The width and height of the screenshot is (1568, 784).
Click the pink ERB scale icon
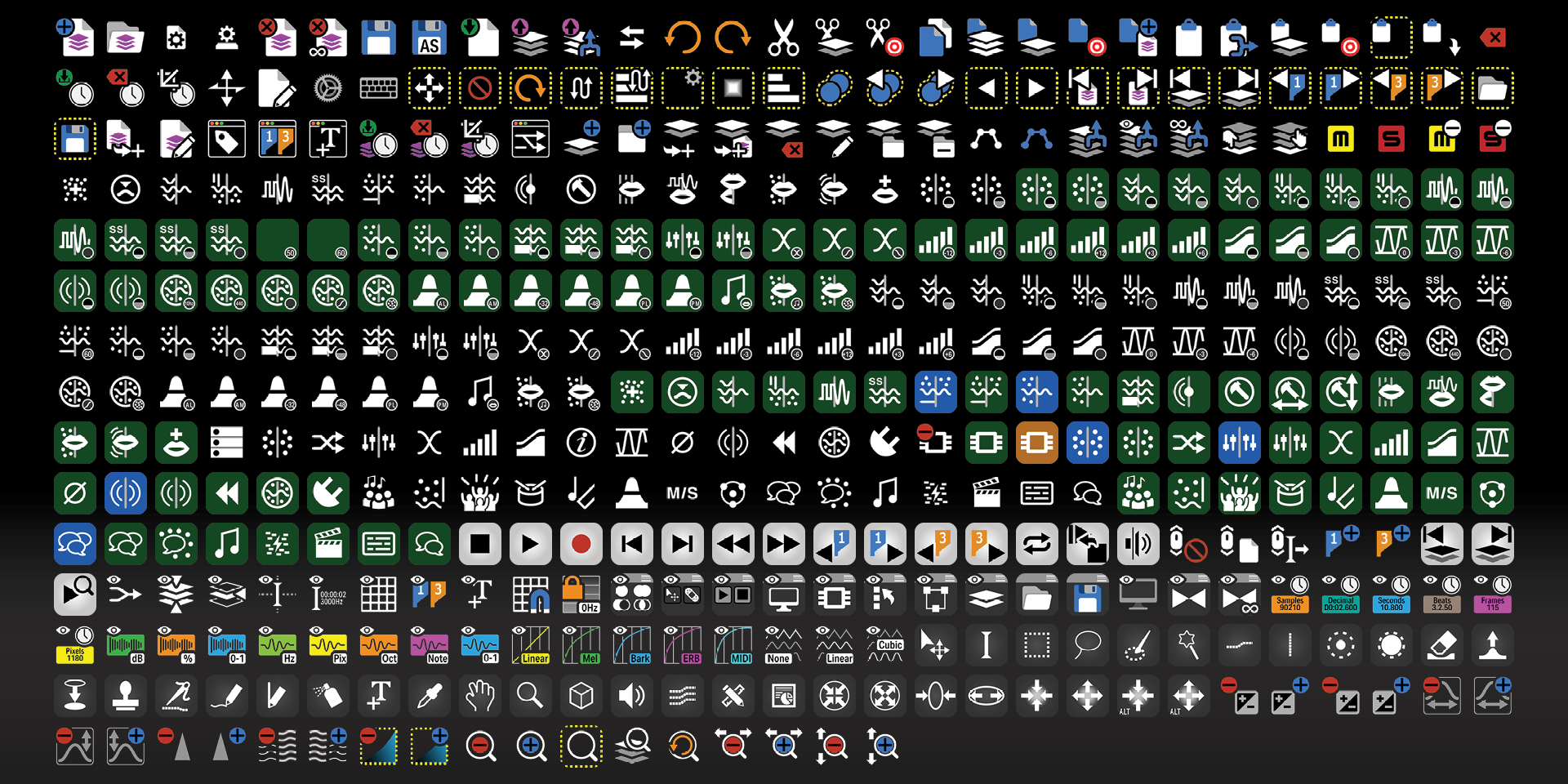(x=683, y=645)
